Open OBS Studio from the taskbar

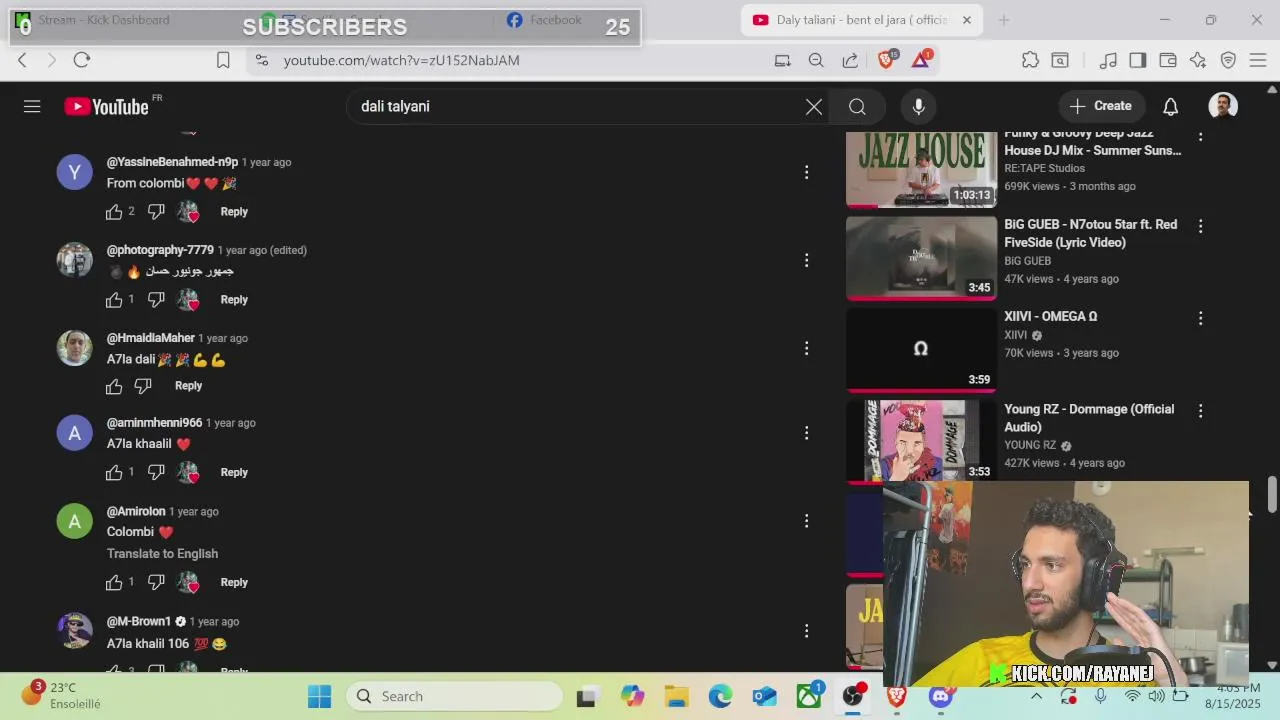[x=852, y=696]
